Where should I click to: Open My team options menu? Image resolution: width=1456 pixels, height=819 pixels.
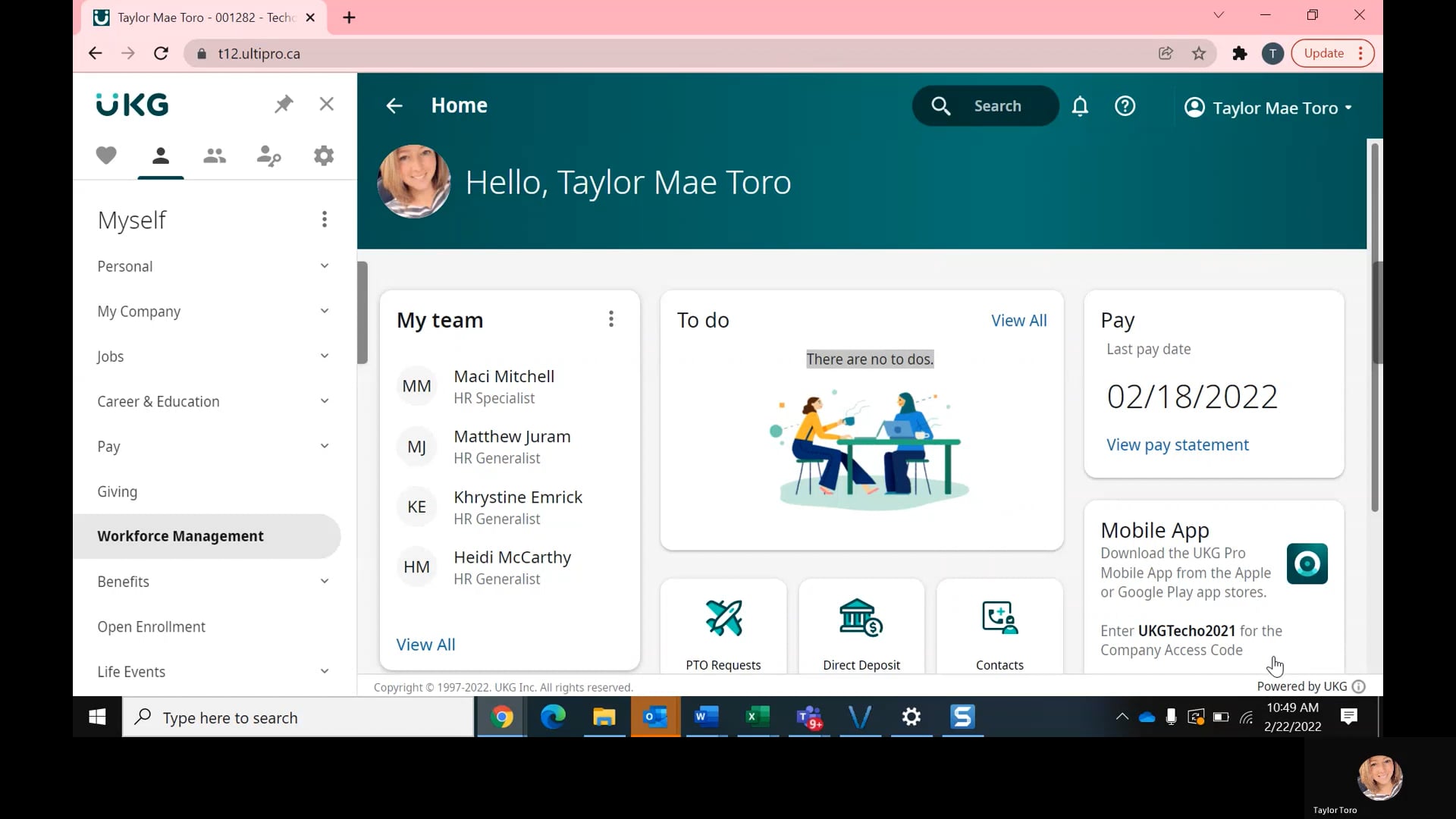[610, 319]
